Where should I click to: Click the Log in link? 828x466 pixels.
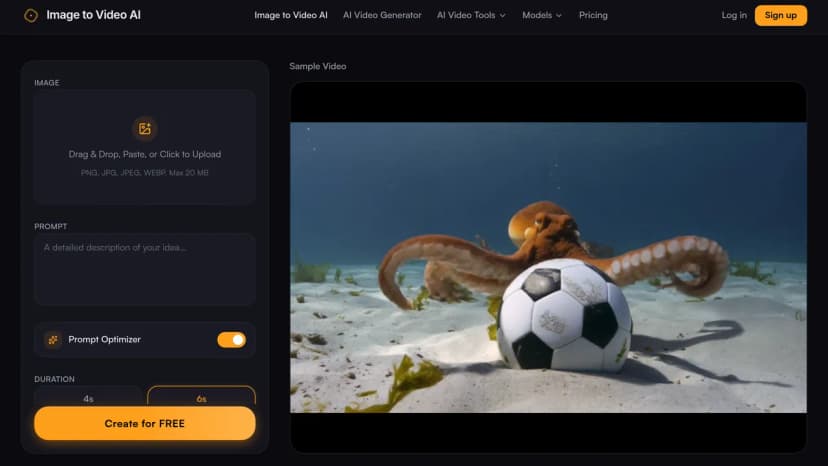click(x=734, y=15)
